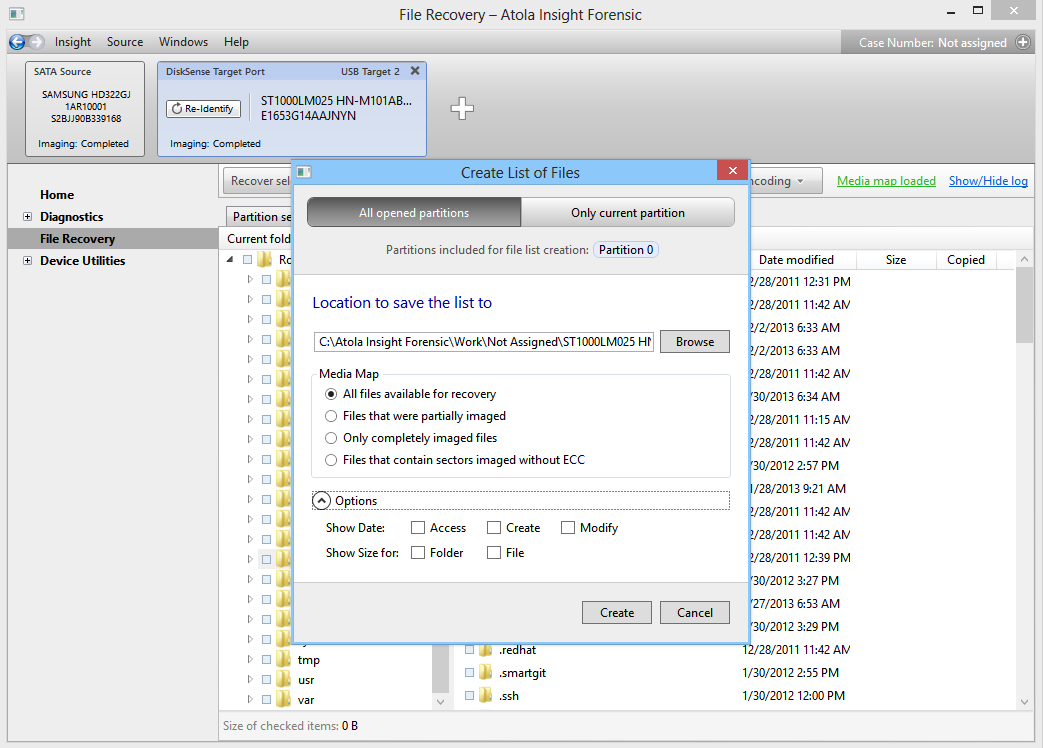
Task: Collapse the Options section
Action: click(x=321, y=501)
